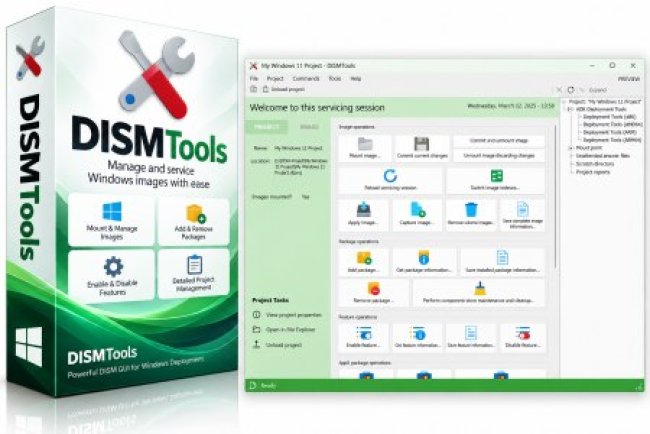Click the operations panel vertical scrollbar
The width and height of the screenshot is (650, 434).
(555, 197)
